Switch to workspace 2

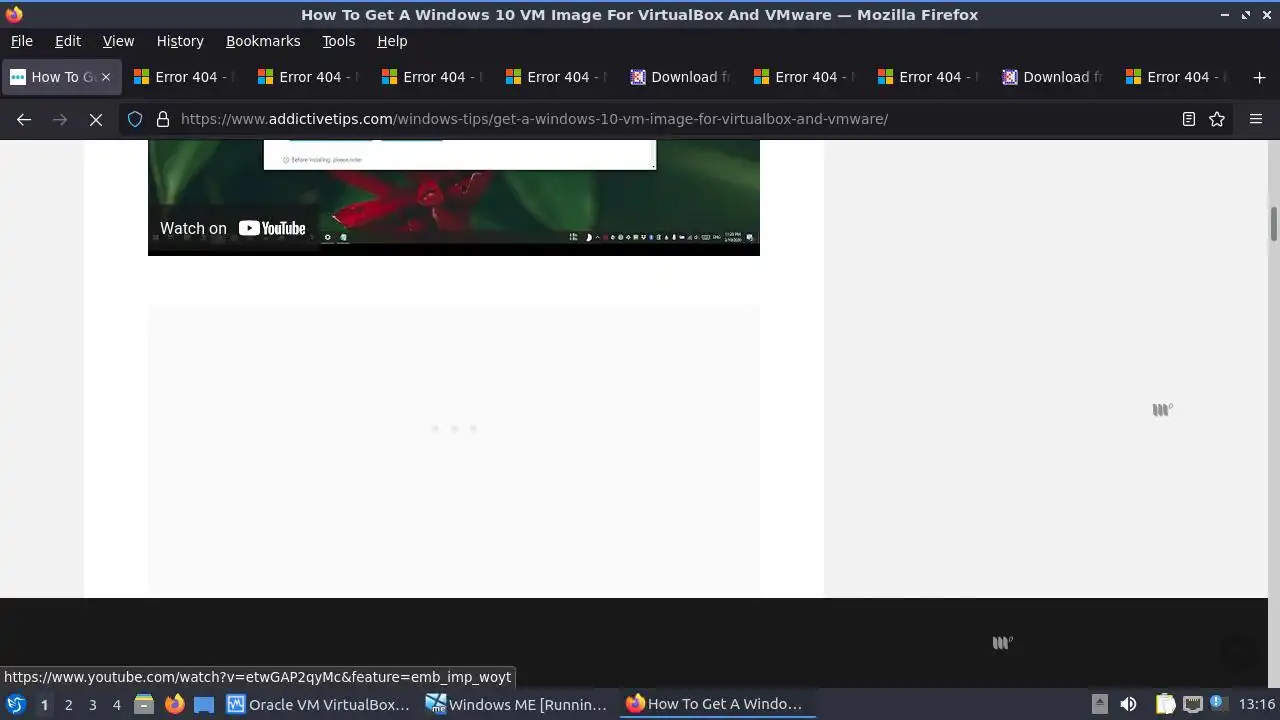pyautogui.click(x=68, y=704)
